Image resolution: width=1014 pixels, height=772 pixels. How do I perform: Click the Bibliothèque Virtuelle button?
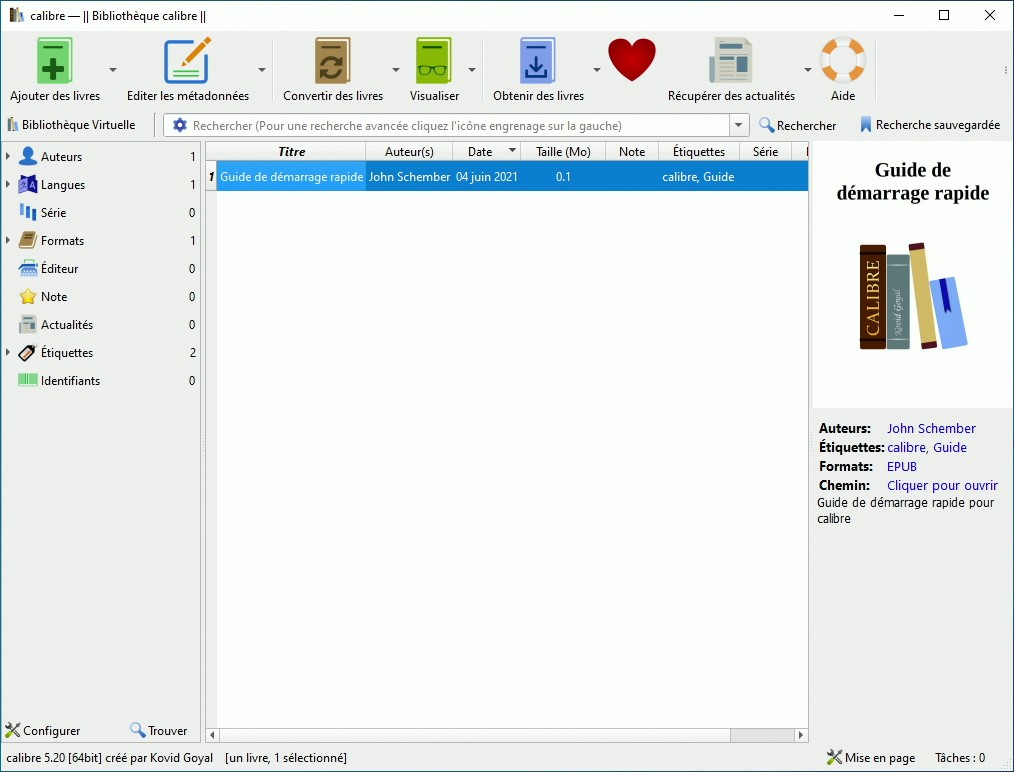point(71,126)
